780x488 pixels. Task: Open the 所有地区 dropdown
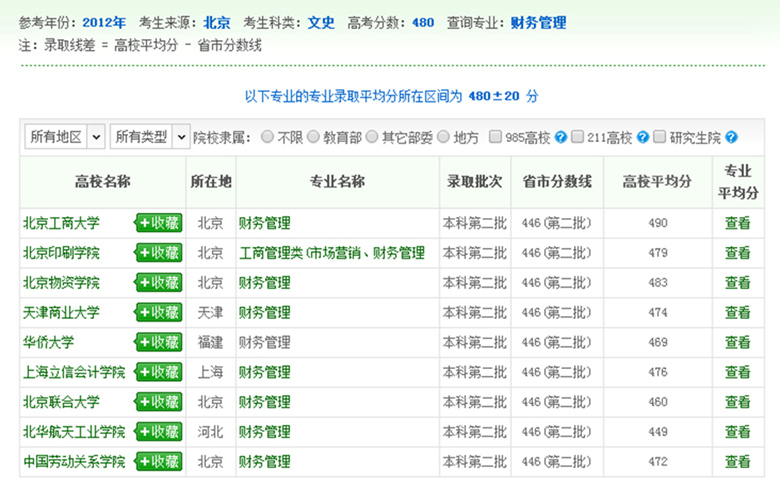(65, 136)
